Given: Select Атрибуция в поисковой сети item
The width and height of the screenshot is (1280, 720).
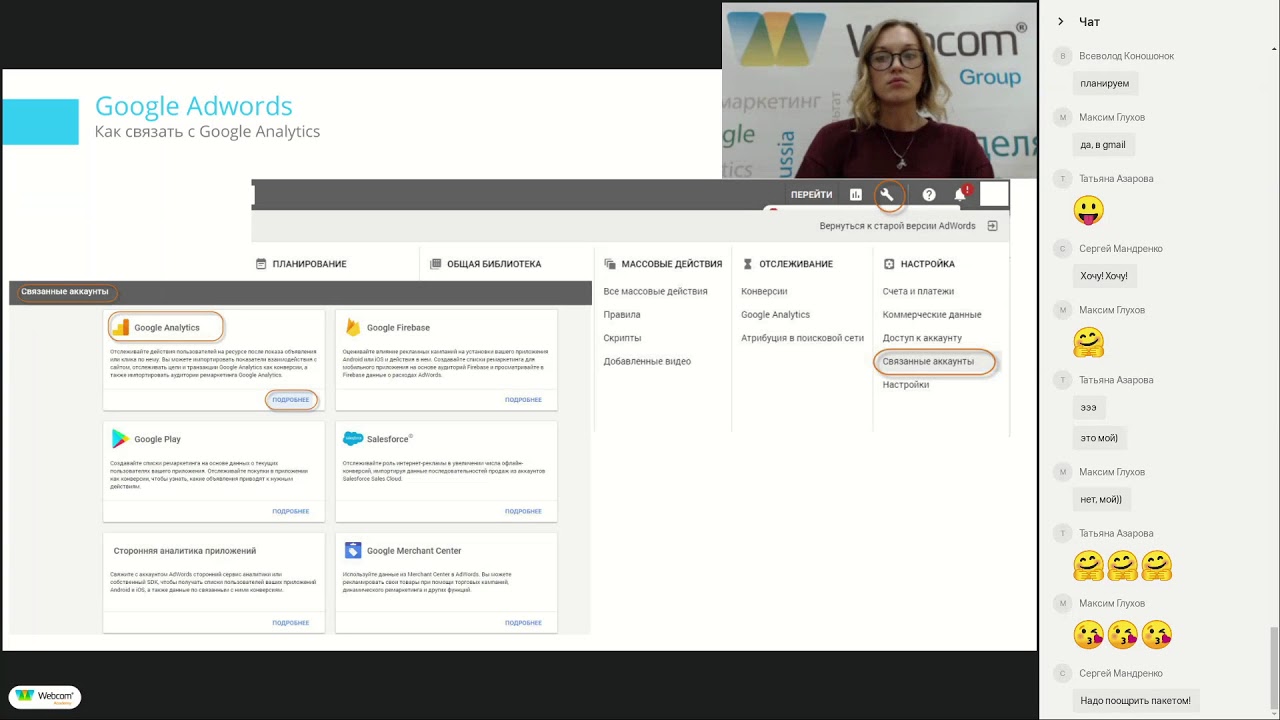Looking at the screenshot, I should pos(802,338).
